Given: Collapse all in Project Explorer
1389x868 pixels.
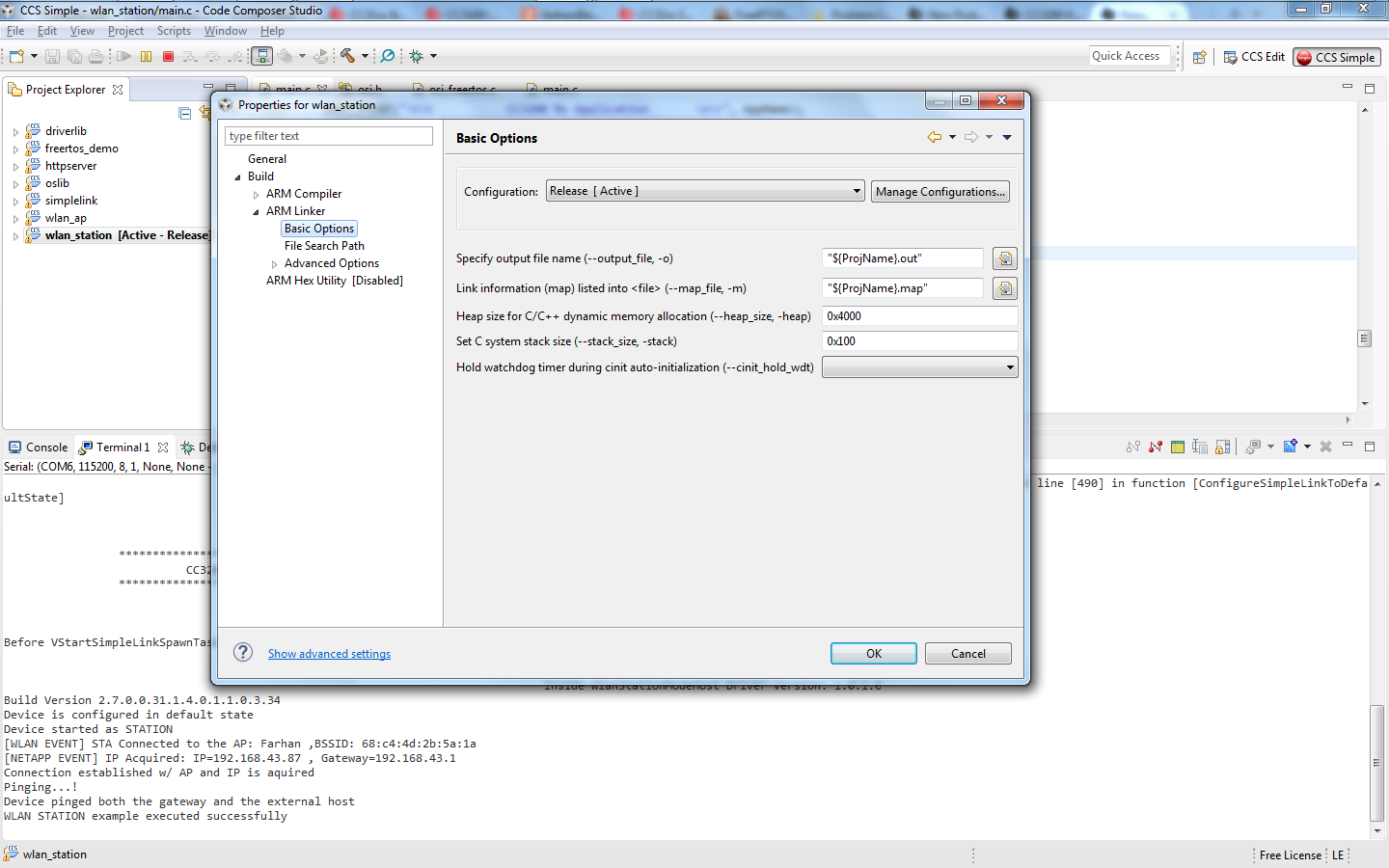Looking at the screenshot, I should click(185, 113).
